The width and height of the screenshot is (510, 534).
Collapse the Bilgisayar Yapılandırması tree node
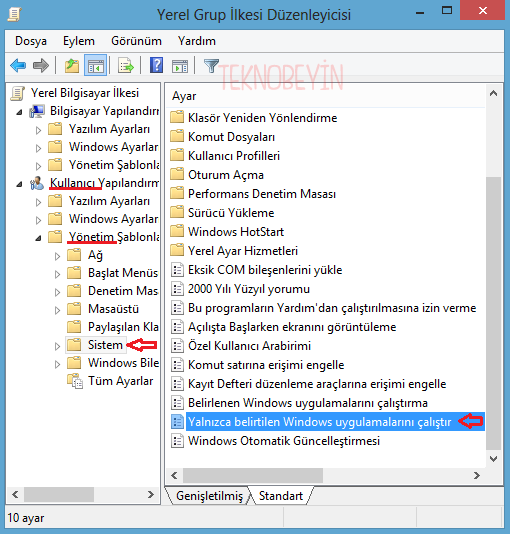[x=19, y=112]
